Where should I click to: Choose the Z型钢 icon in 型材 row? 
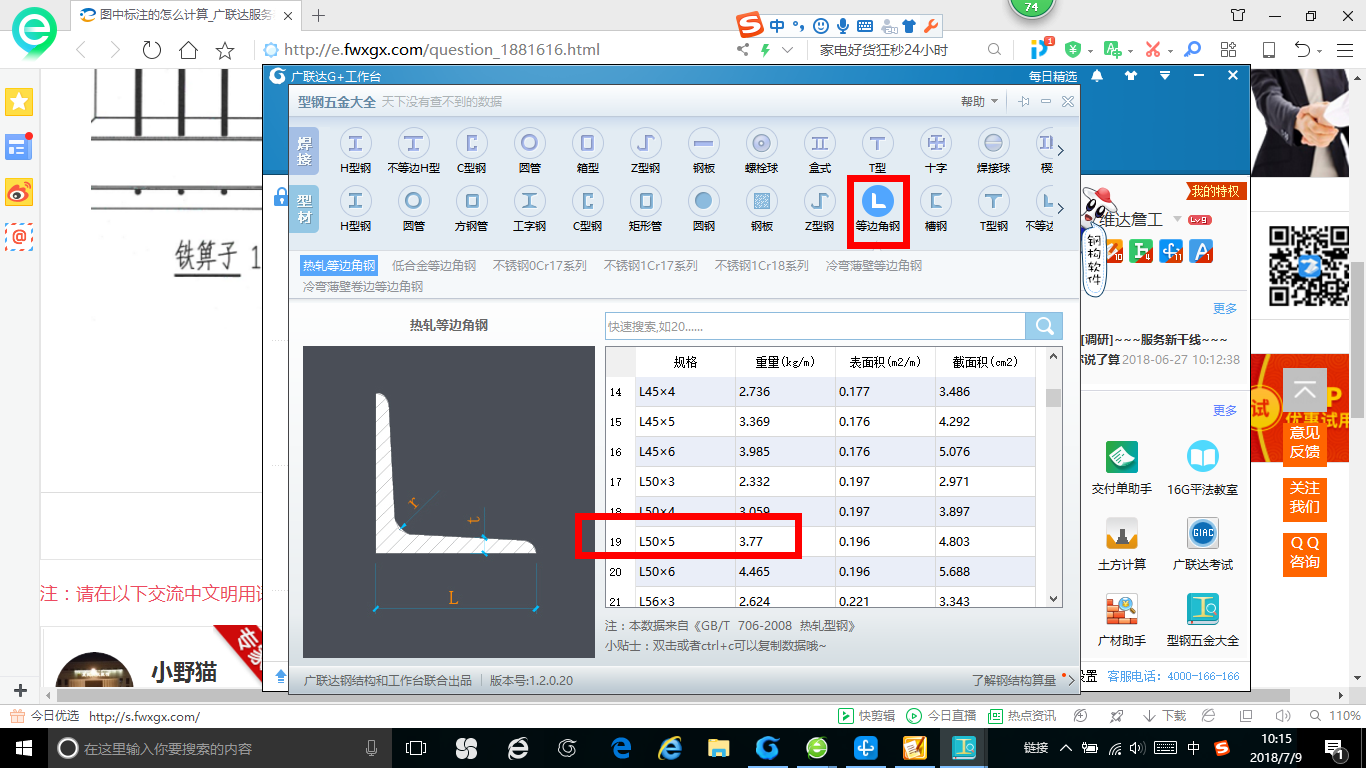point(819,201)
